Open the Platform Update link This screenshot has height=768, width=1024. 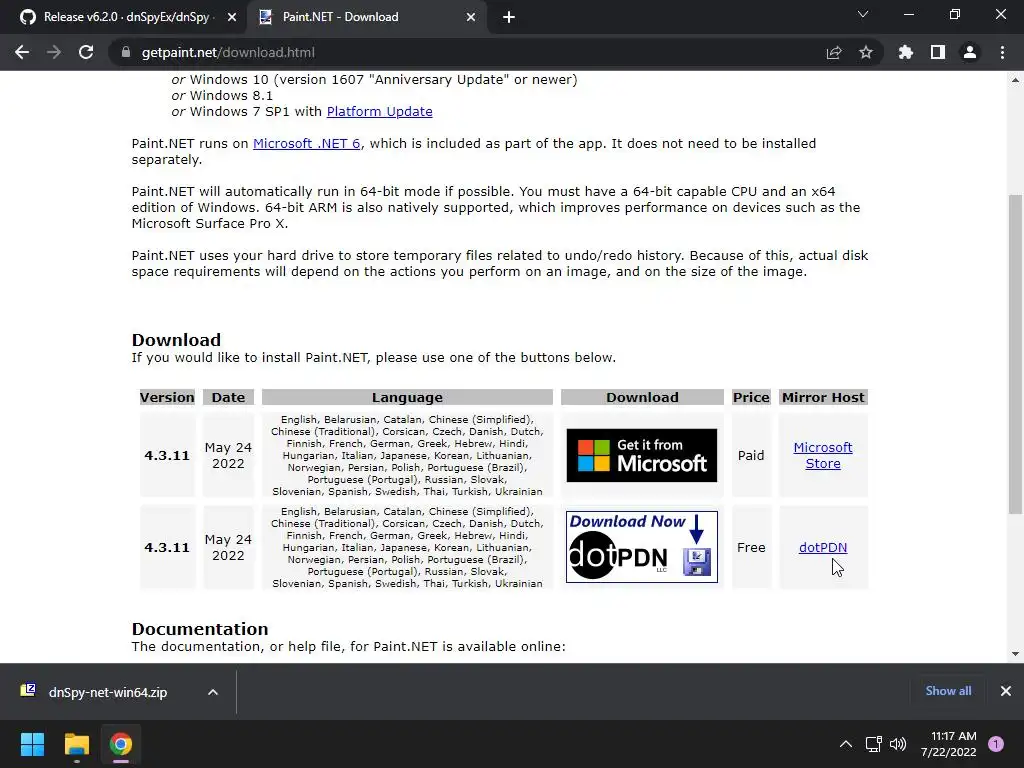point(379,112)
